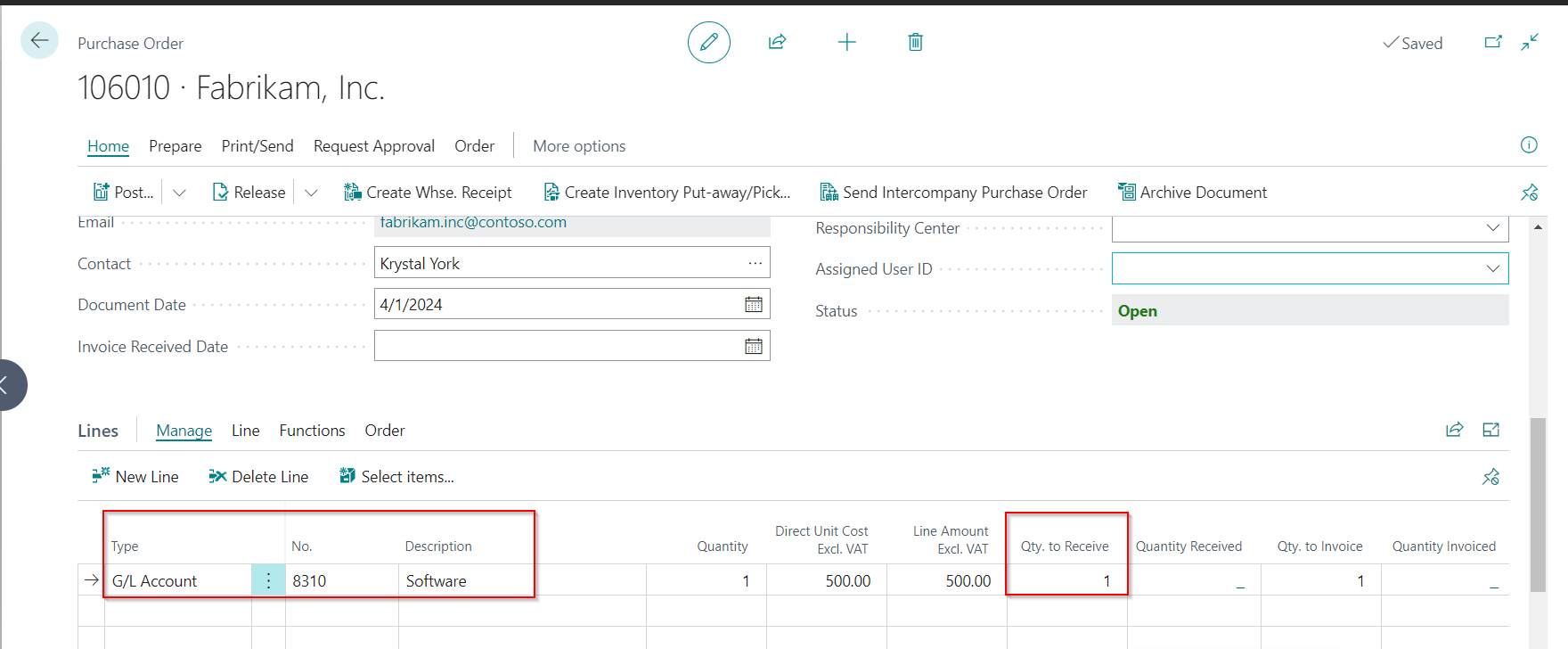
Task: Go back using the back arrow
Action: [x=39, y=40]
